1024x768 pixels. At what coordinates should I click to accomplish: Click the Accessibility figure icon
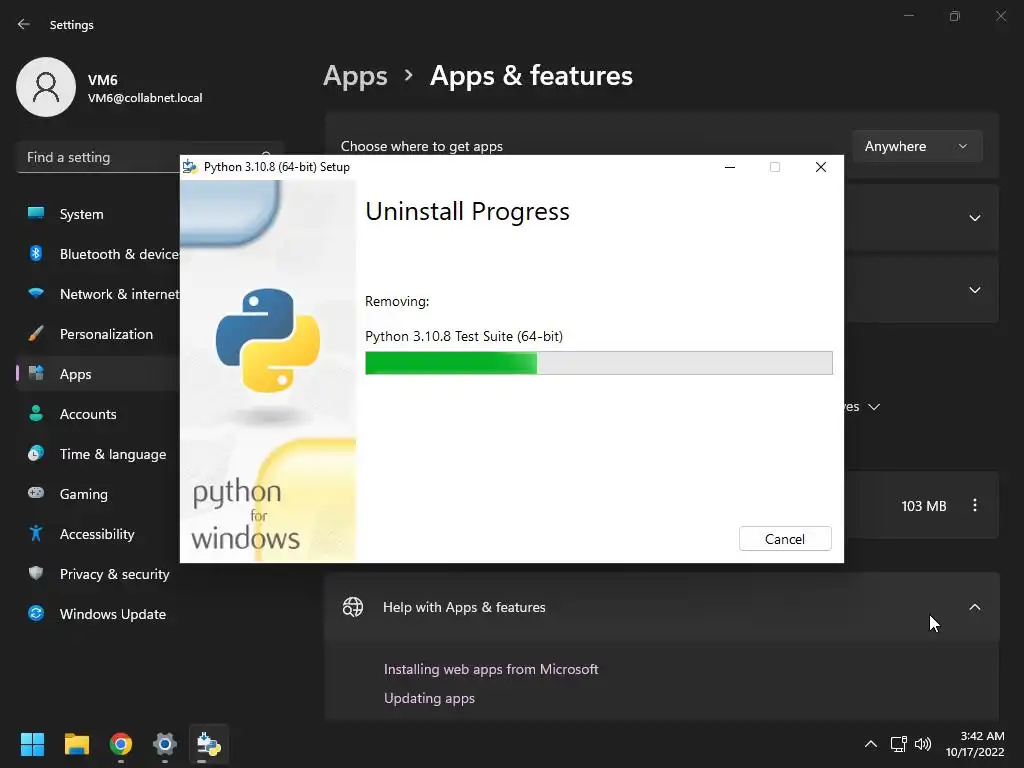click(36, 534)
